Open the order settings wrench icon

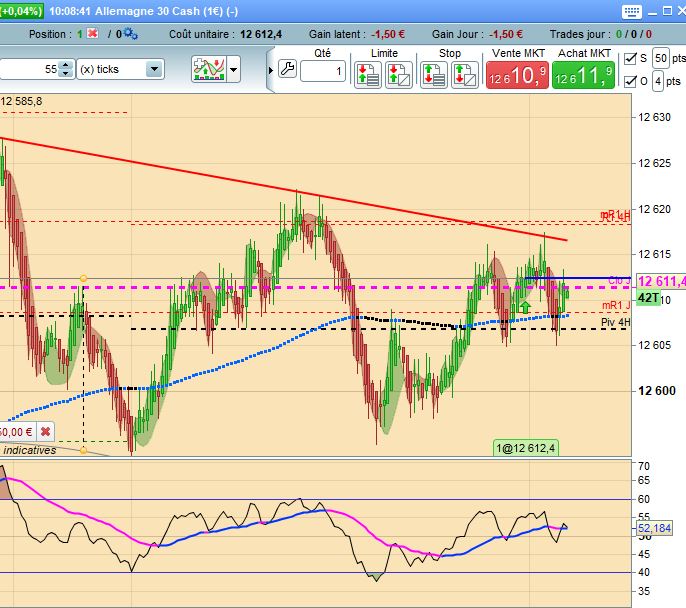click(287, 69)
